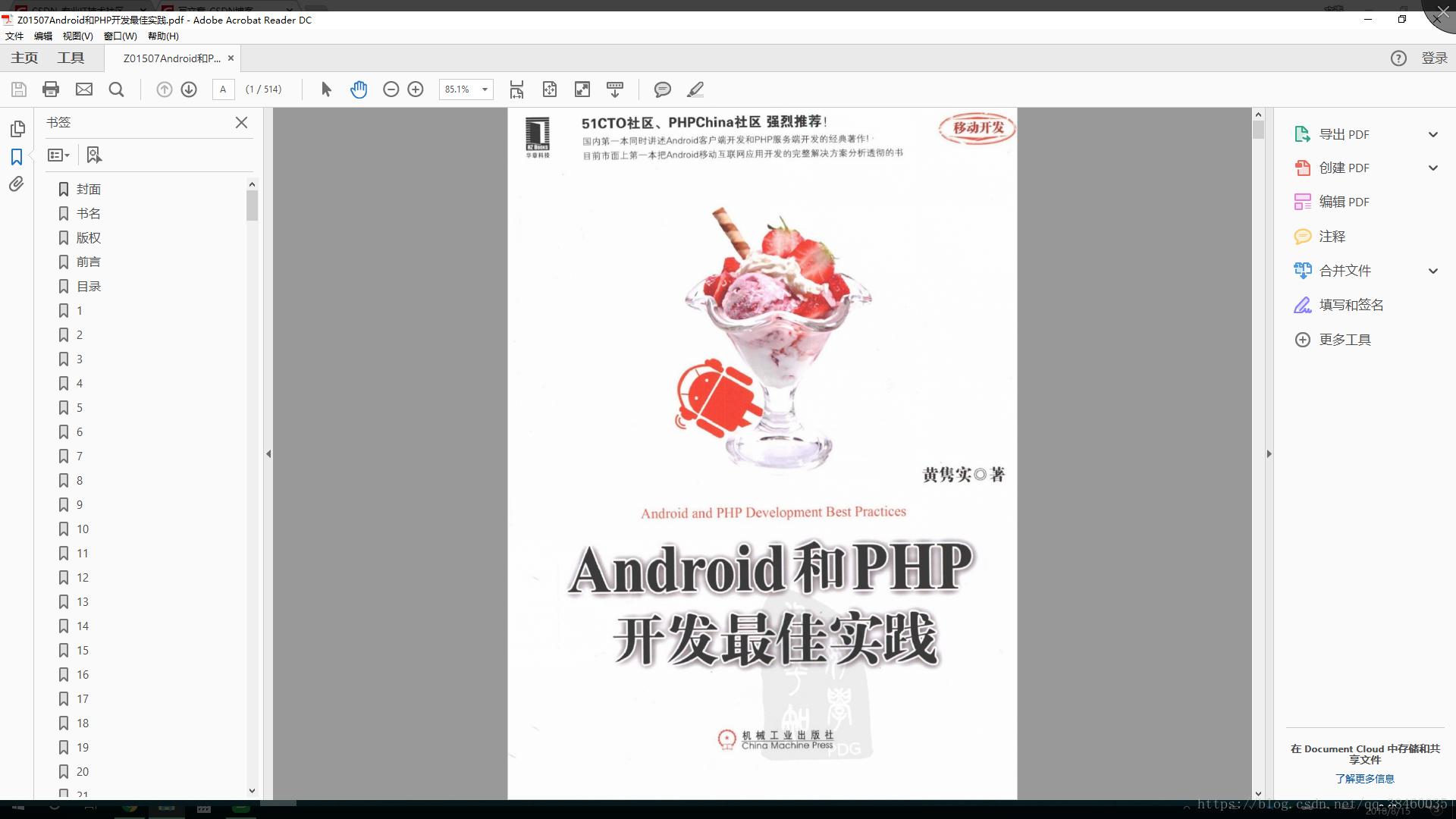The image size is (1456, 819).
Task: Expand the 合并文件 options
Action: (1432, 271)
